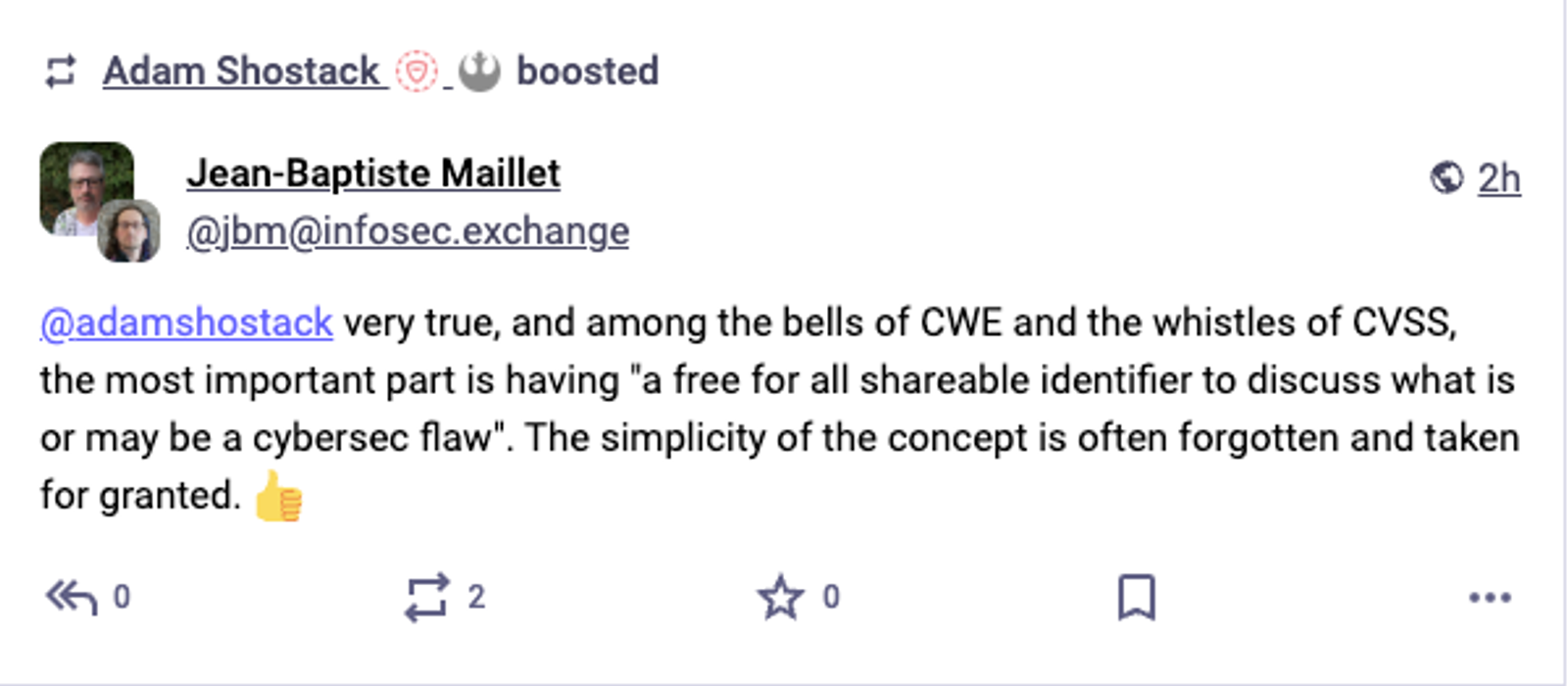Click the @adamshostack mention link
1568x686 pixels.
click(186, 322)
